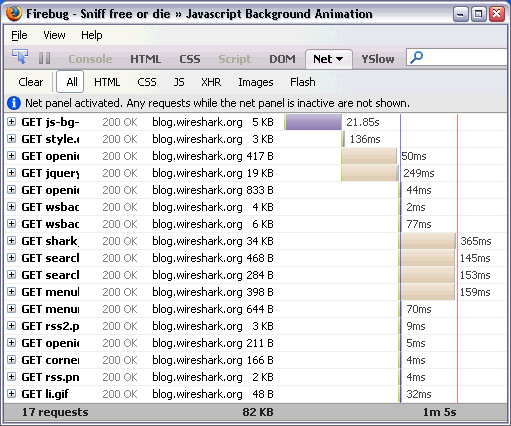Filter requests by Flash
Viewport: 511px width, 426px height.
click(303, 82)
